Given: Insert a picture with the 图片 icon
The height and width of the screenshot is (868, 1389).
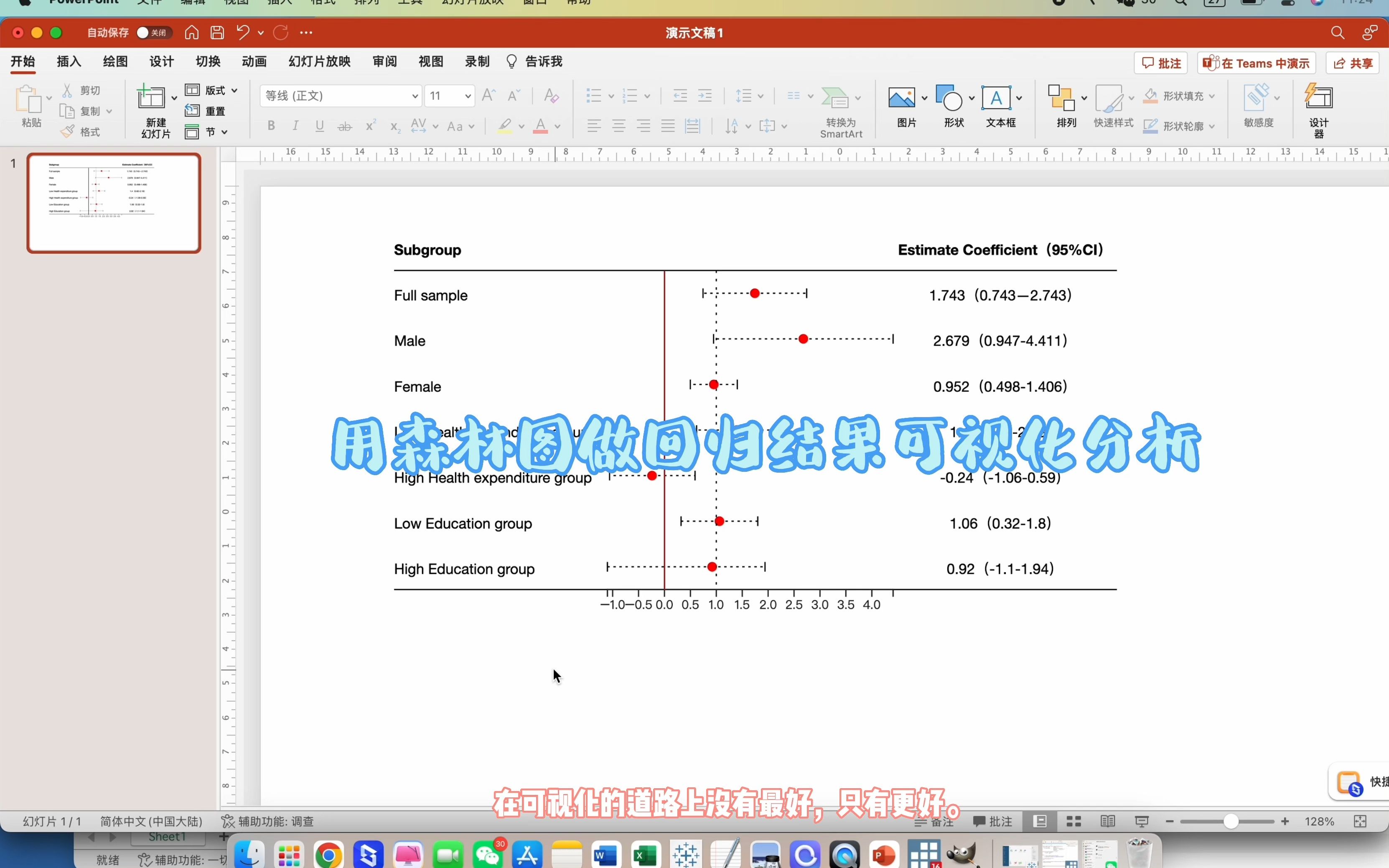Looking at the screenshot, I should (902, 99).
